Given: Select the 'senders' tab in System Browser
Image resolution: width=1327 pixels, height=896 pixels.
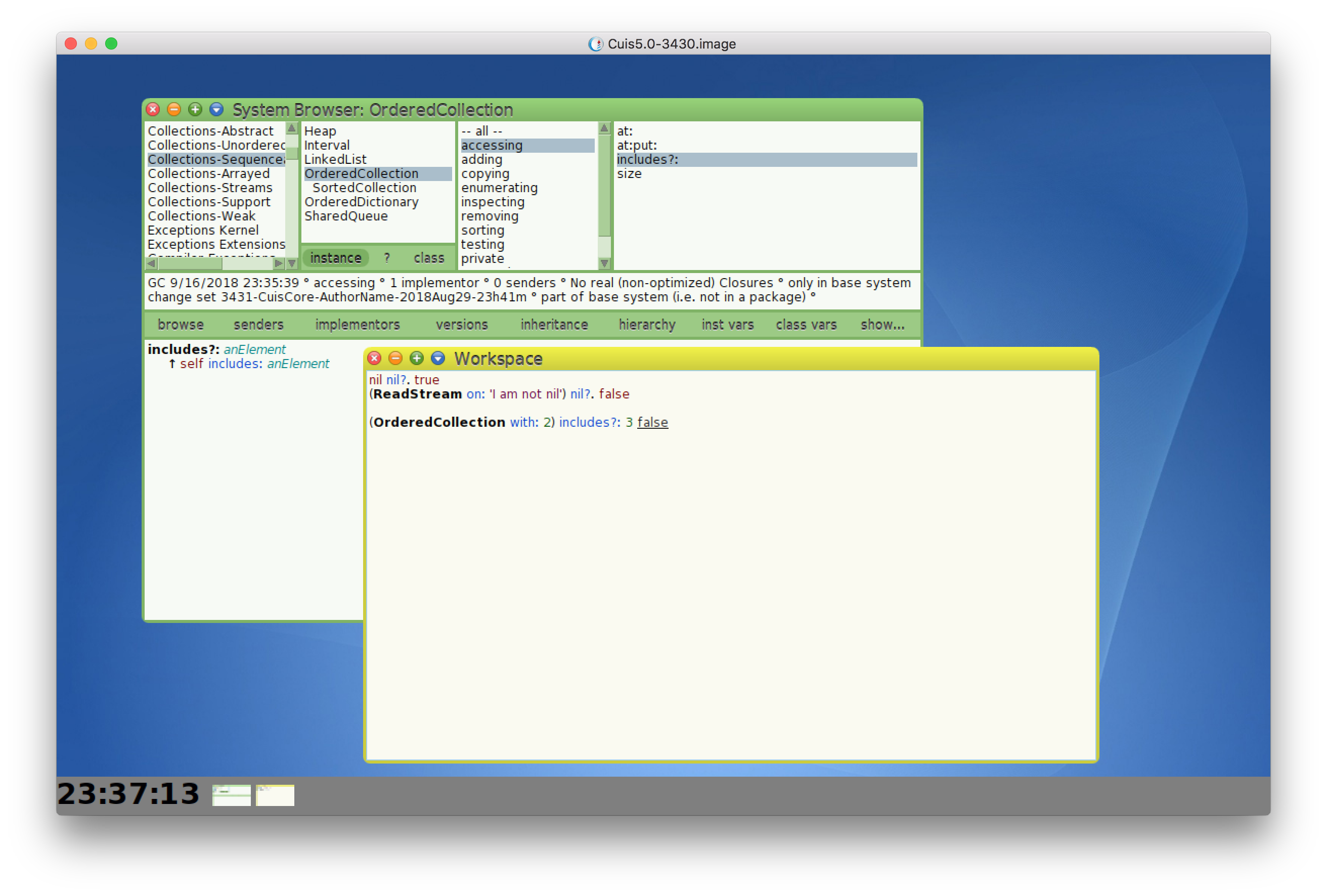Looking at the screenshot, I should point(257,324).
